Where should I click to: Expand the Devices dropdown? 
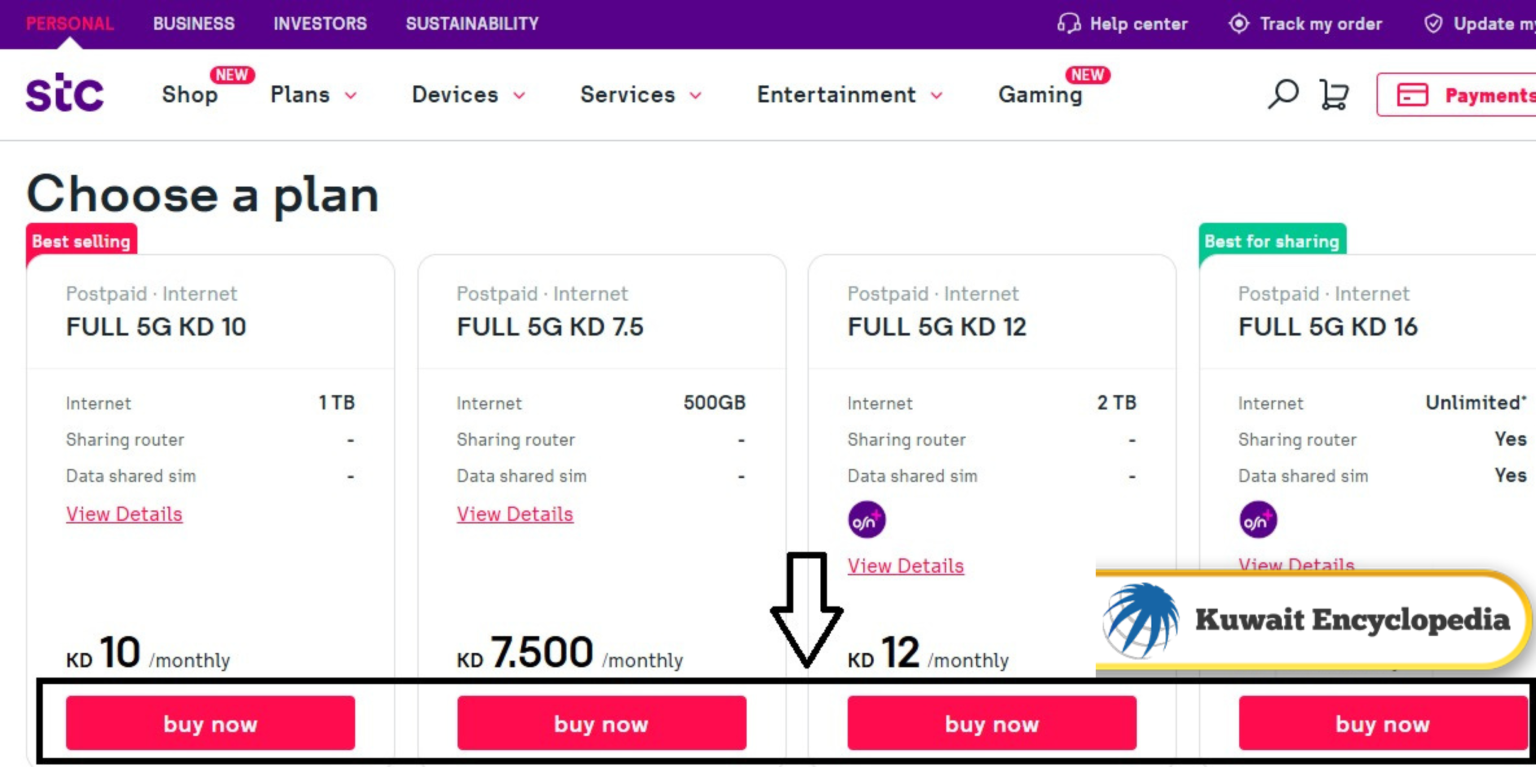(x=468, y=95)
